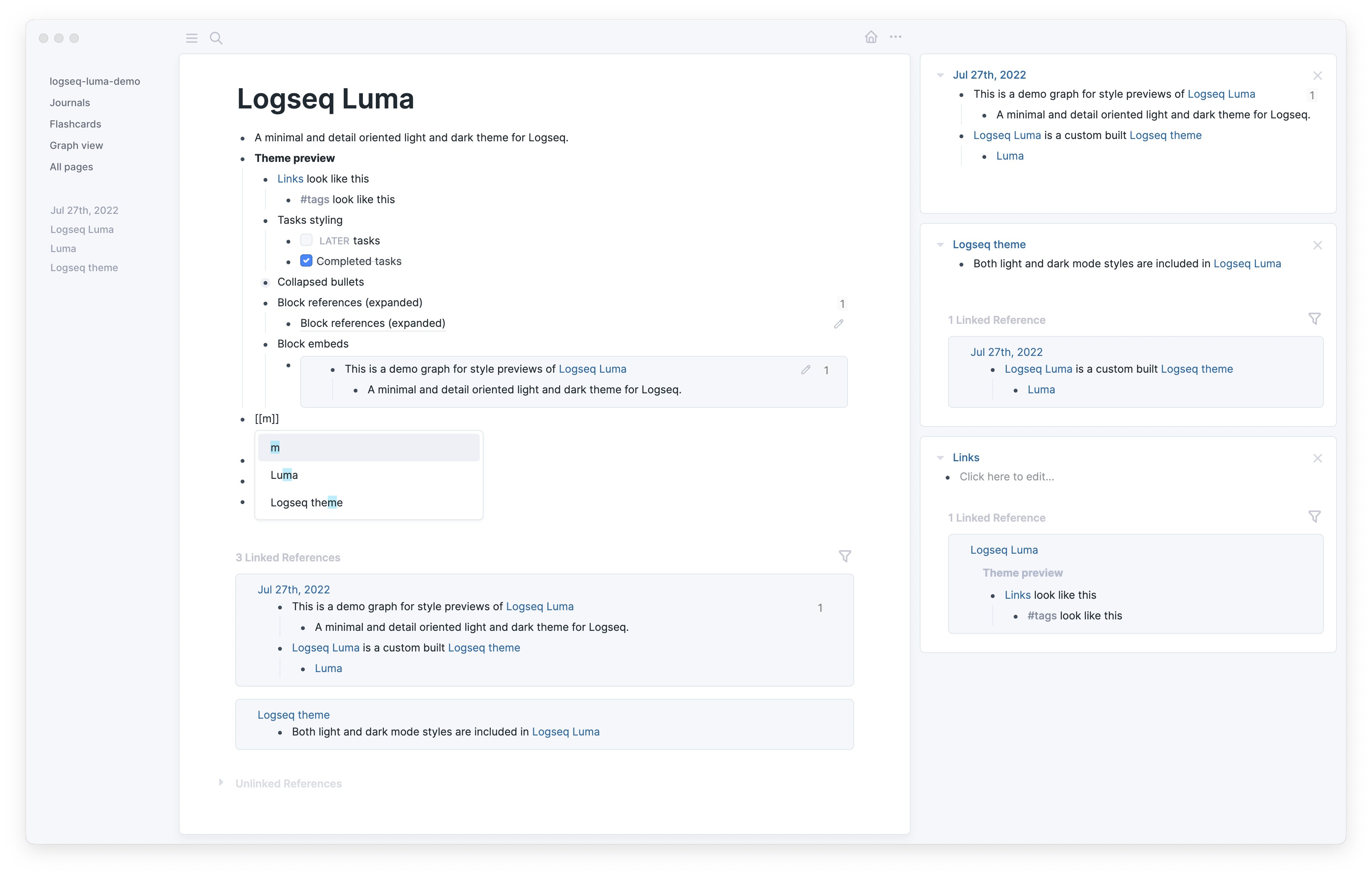The height and width of the screenshot is (876, 1372).
Task: Uncheck the Completed tasks checkbox
Action: 307,260
